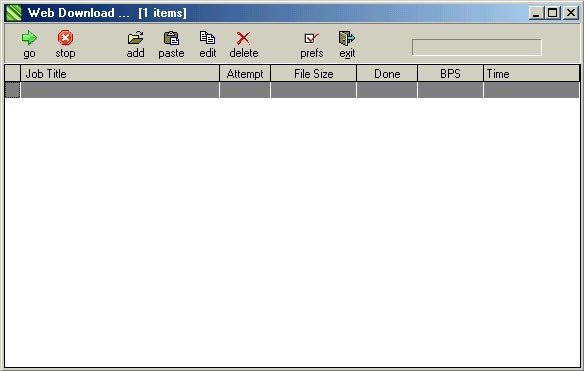Sort by the Done column header
The image size is (584, 371).
point(387,74)
